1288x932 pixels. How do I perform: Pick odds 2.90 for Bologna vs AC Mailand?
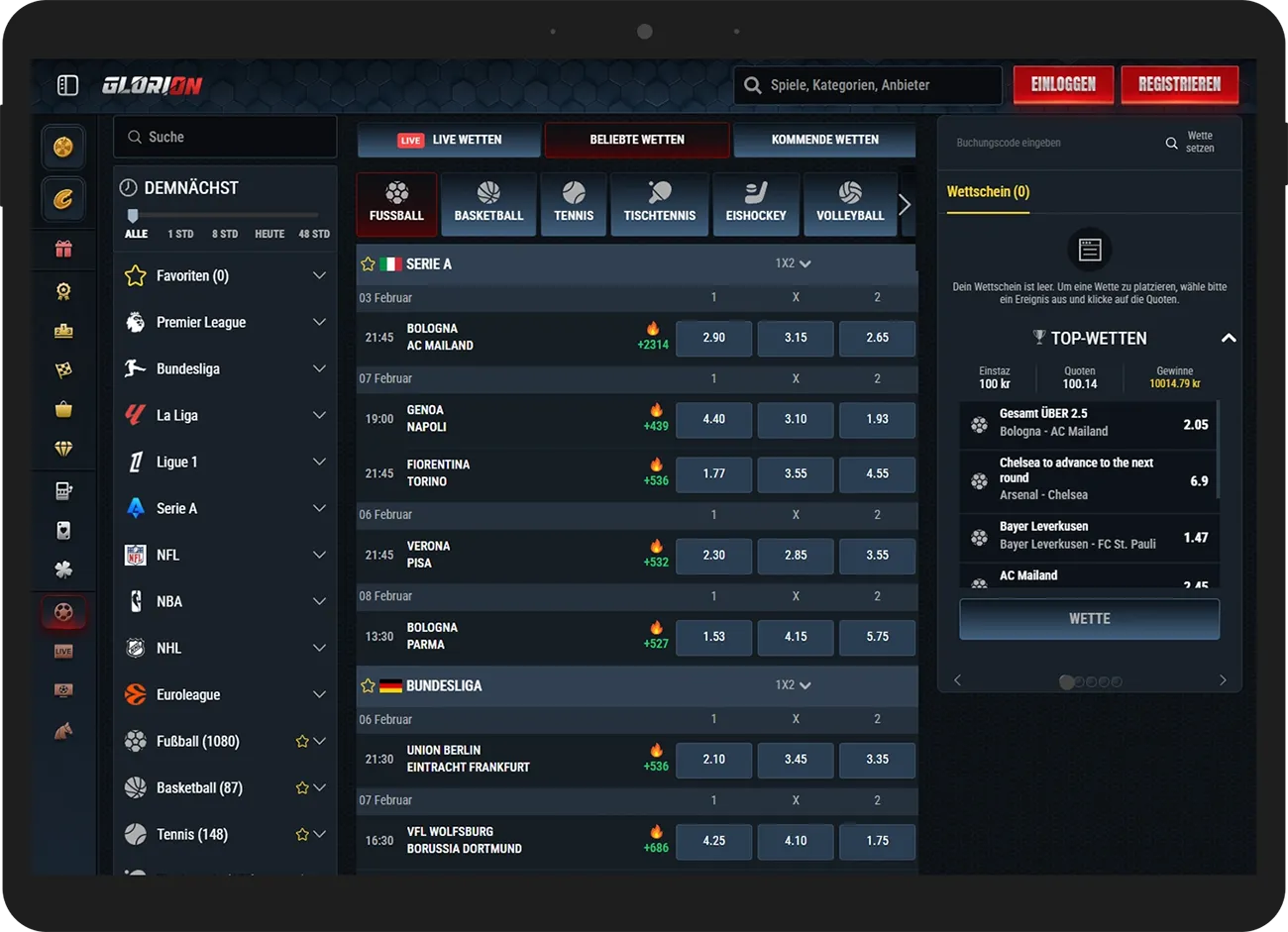click(713, 338)
